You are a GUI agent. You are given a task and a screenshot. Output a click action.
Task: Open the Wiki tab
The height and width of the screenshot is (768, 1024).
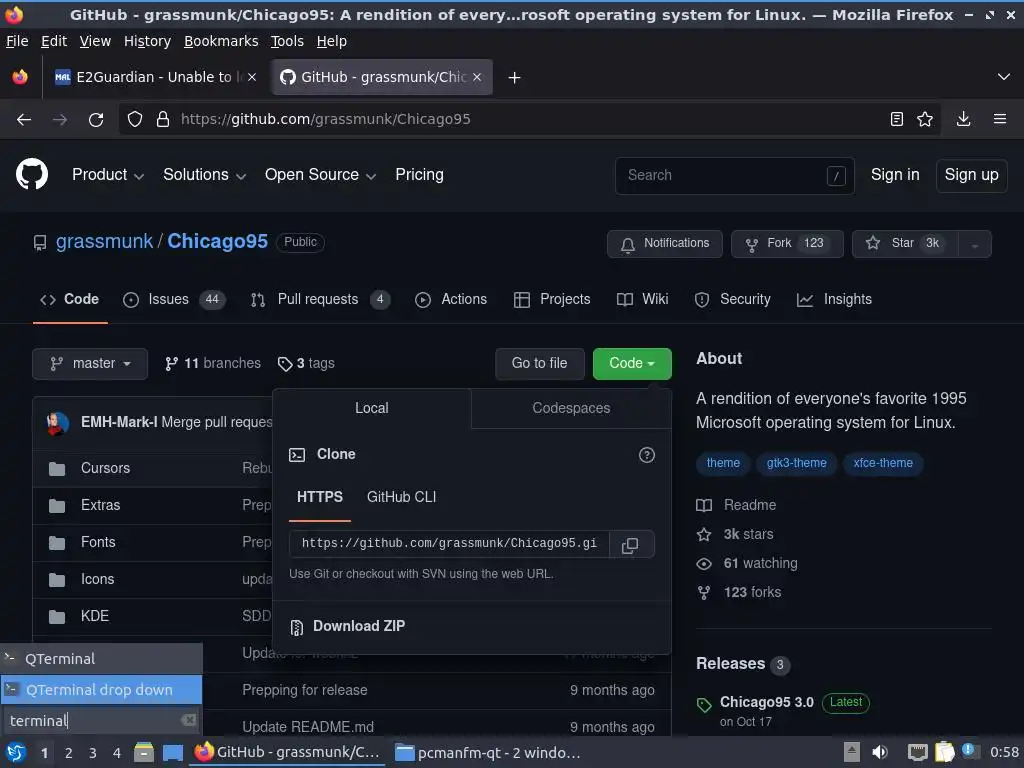[643, 300]
